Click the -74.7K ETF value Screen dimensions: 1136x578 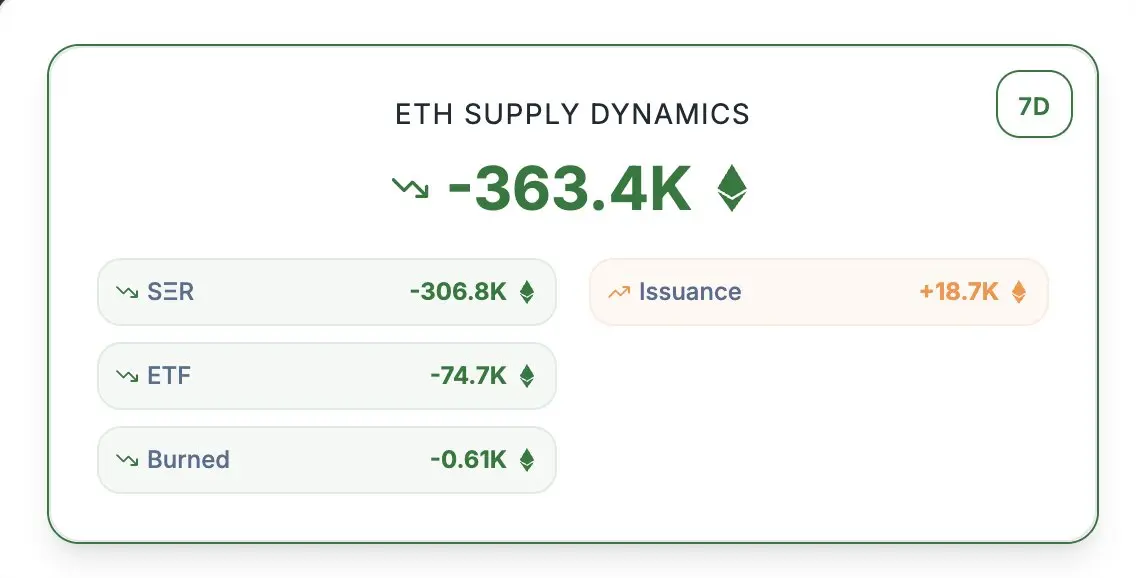[468, 376]
